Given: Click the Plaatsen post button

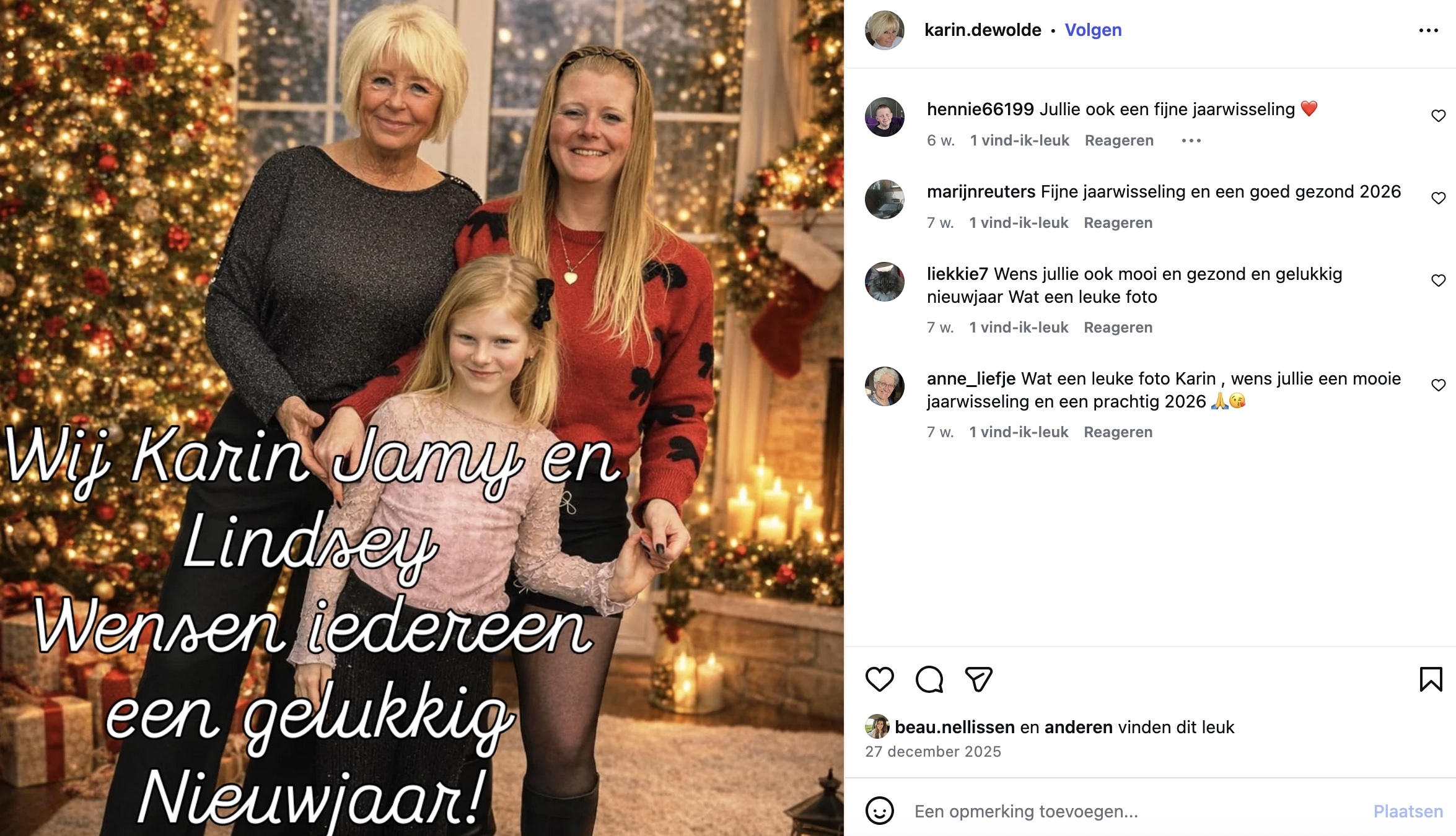Looking at the screenshot, I should (x=1408, y=811).
